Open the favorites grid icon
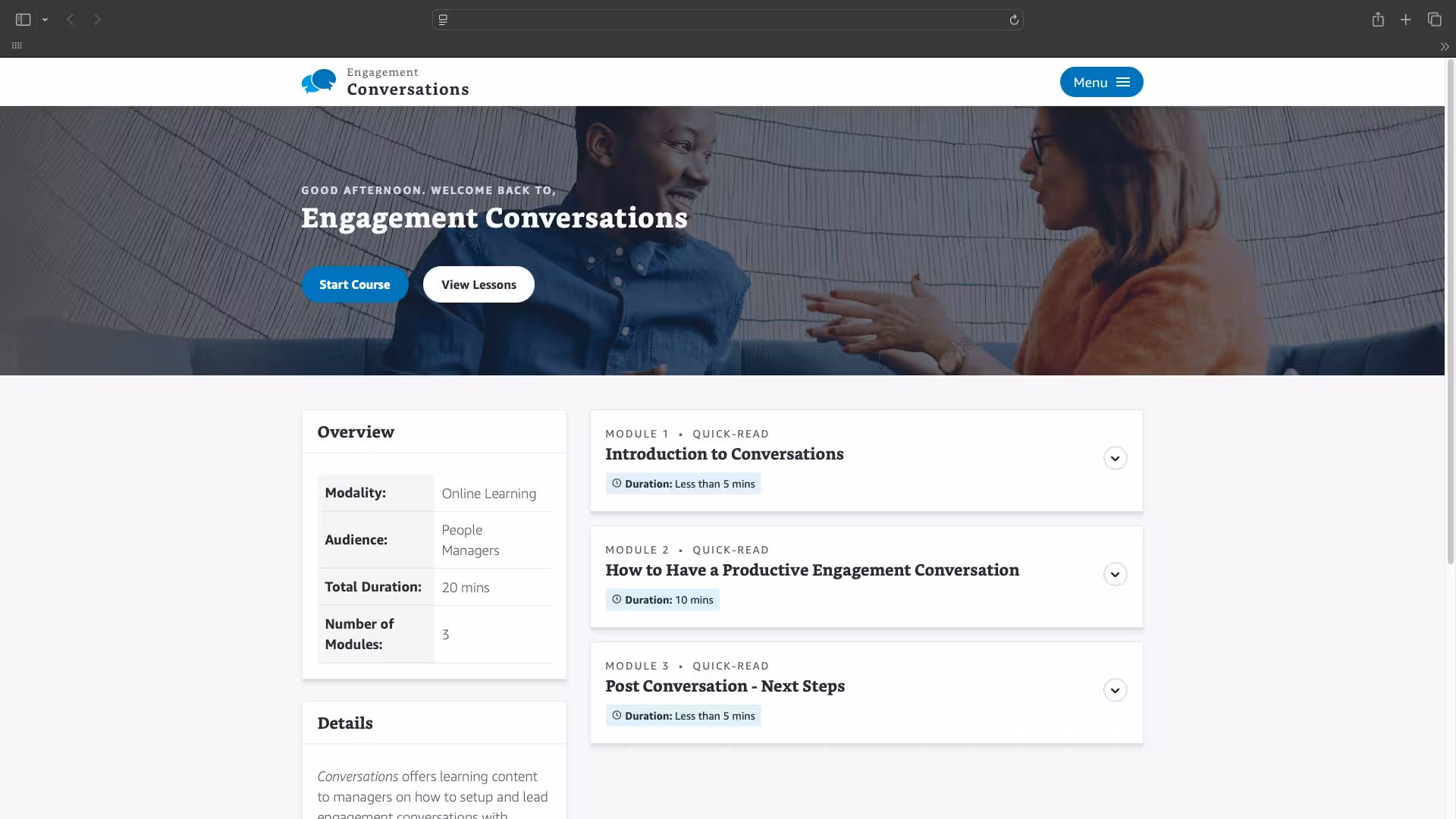The width and height of the screenshot is (1456, 819). [x=17, y=45]
